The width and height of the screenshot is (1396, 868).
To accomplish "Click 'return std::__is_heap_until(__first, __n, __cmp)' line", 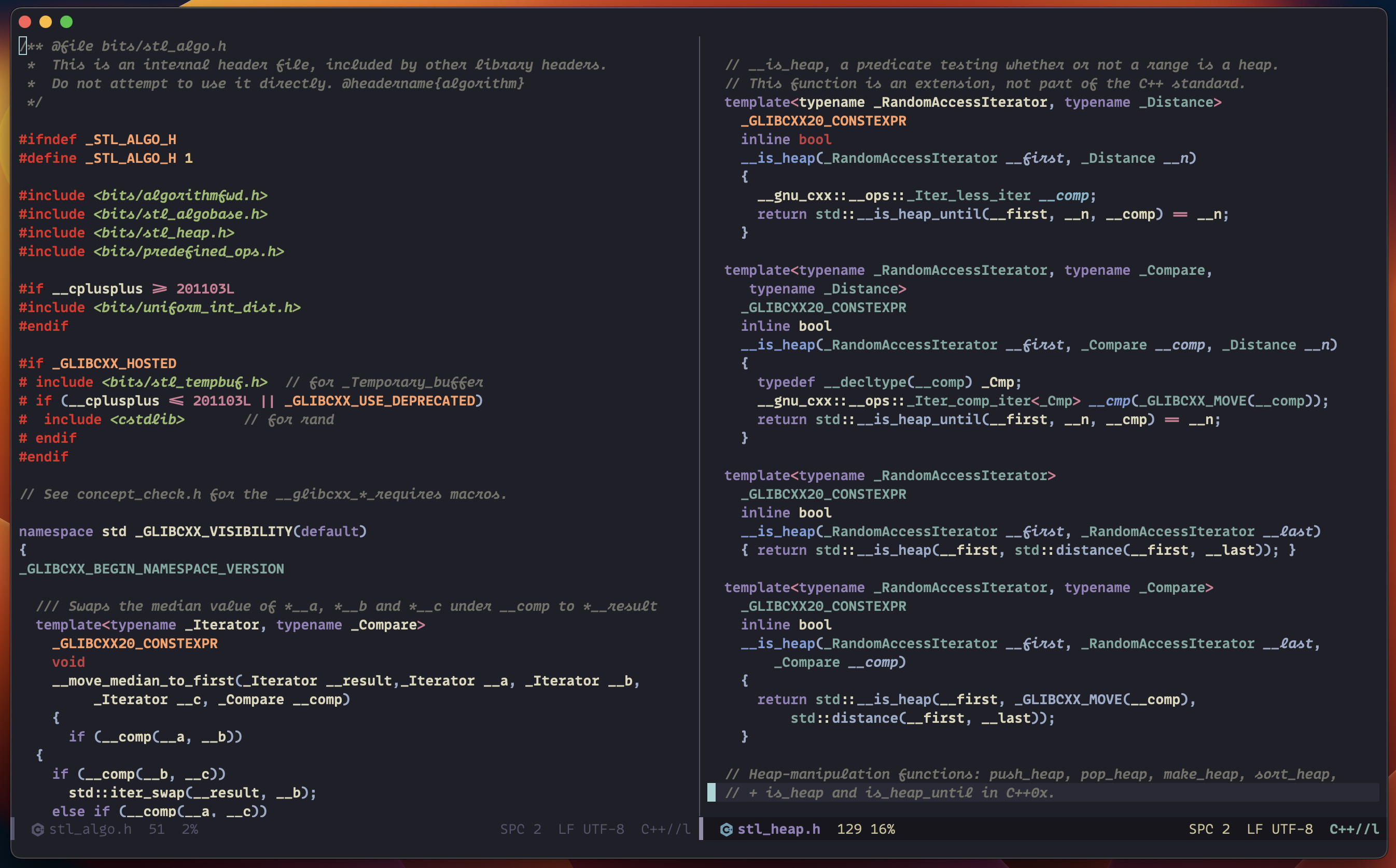I will 989,419.
